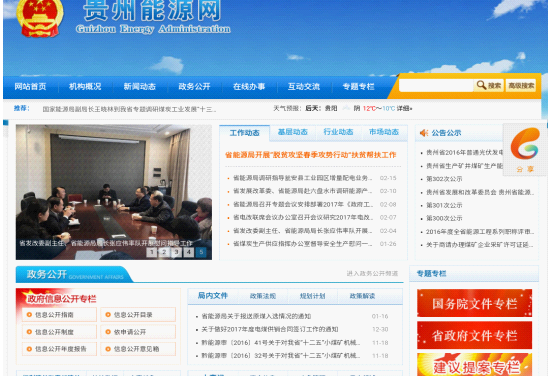Open 省政府文件专栏 red banner

pyautogui.click(x=474, y=335)
